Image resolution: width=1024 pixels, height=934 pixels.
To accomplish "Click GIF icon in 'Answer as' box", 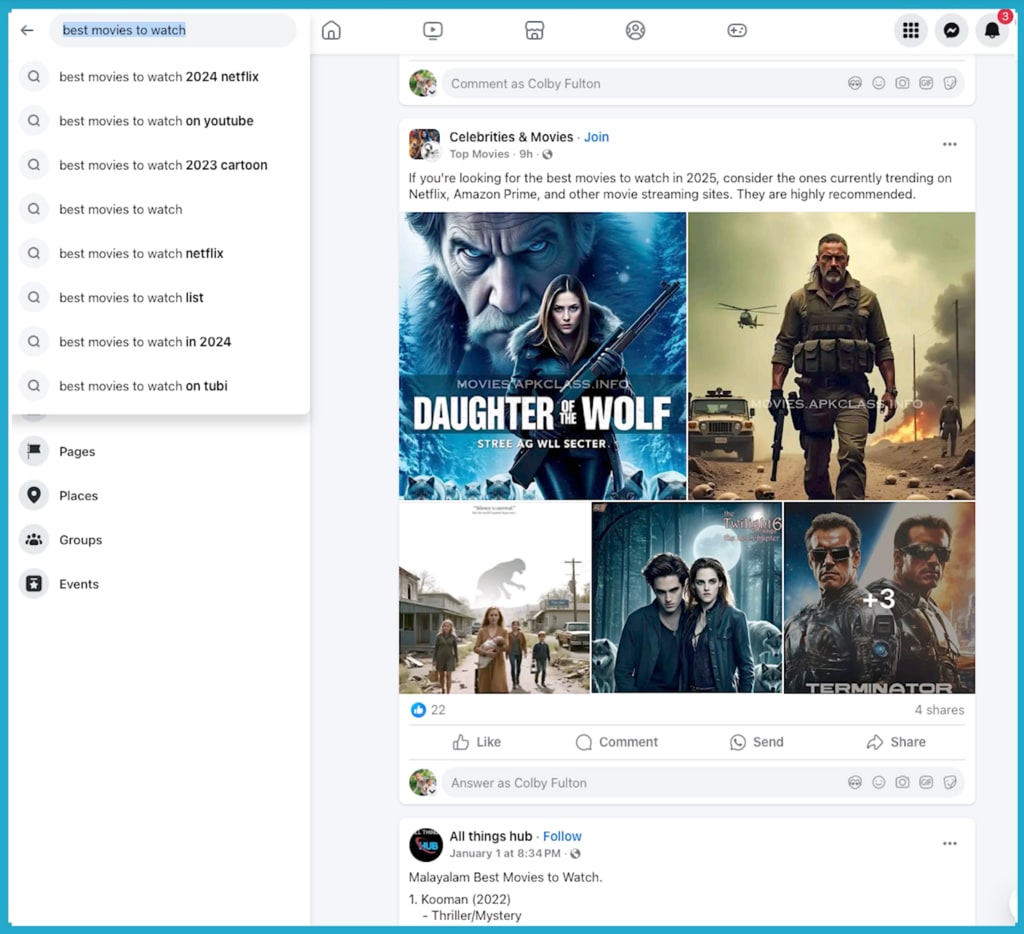I will (926, 782).
